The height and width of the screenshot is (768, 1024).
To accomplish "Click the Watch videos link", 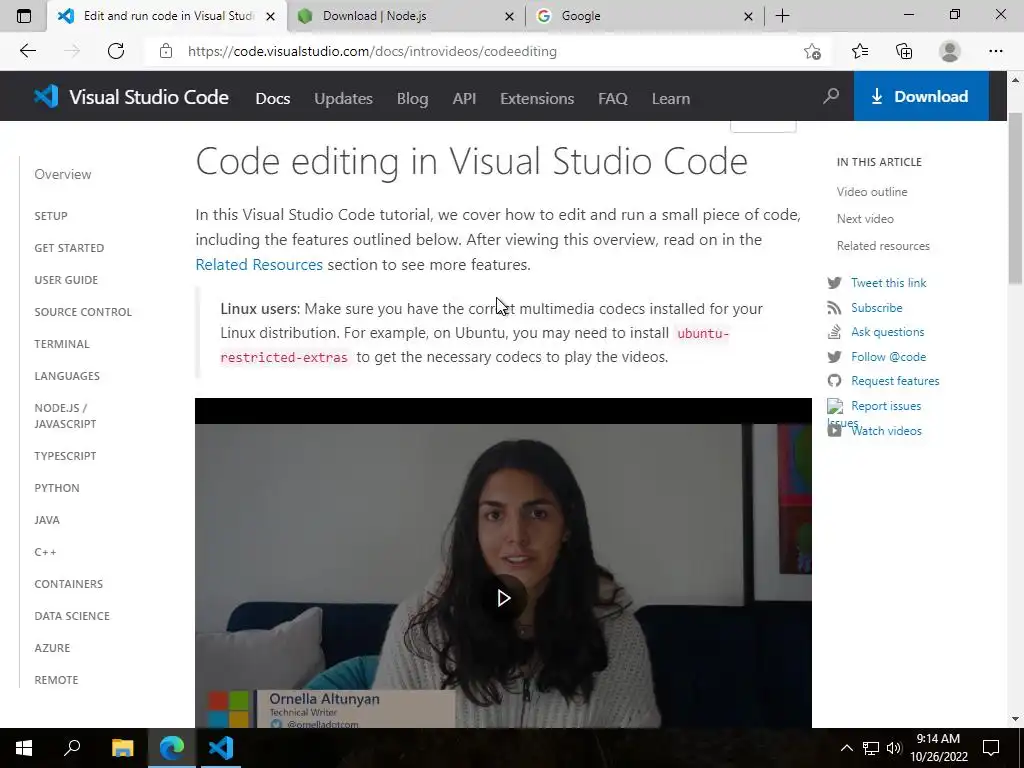I will pyautogui.click(x=886, y=430).
